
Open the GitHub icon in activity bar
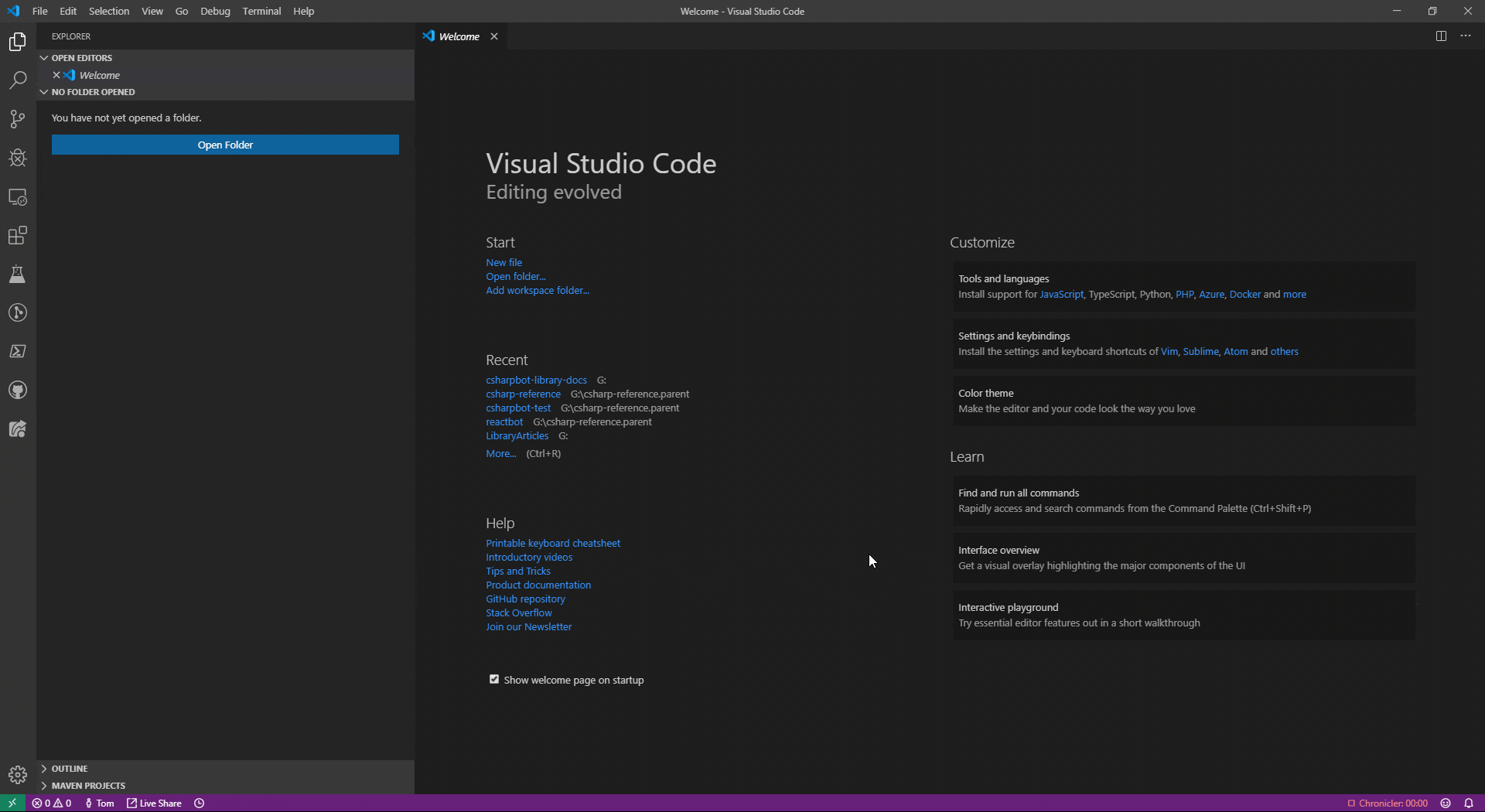pyautogui.click(x=18, y=391)
